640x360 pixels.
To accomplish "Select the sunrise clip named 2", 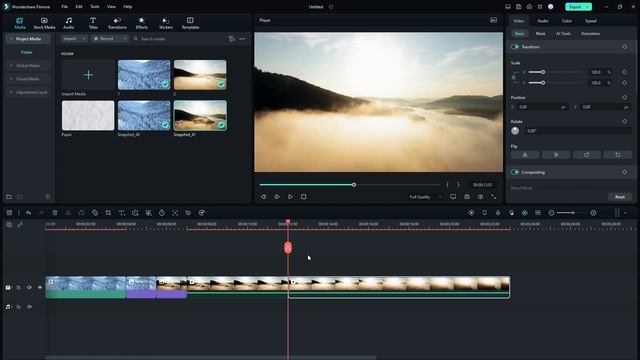I will 200,75.
